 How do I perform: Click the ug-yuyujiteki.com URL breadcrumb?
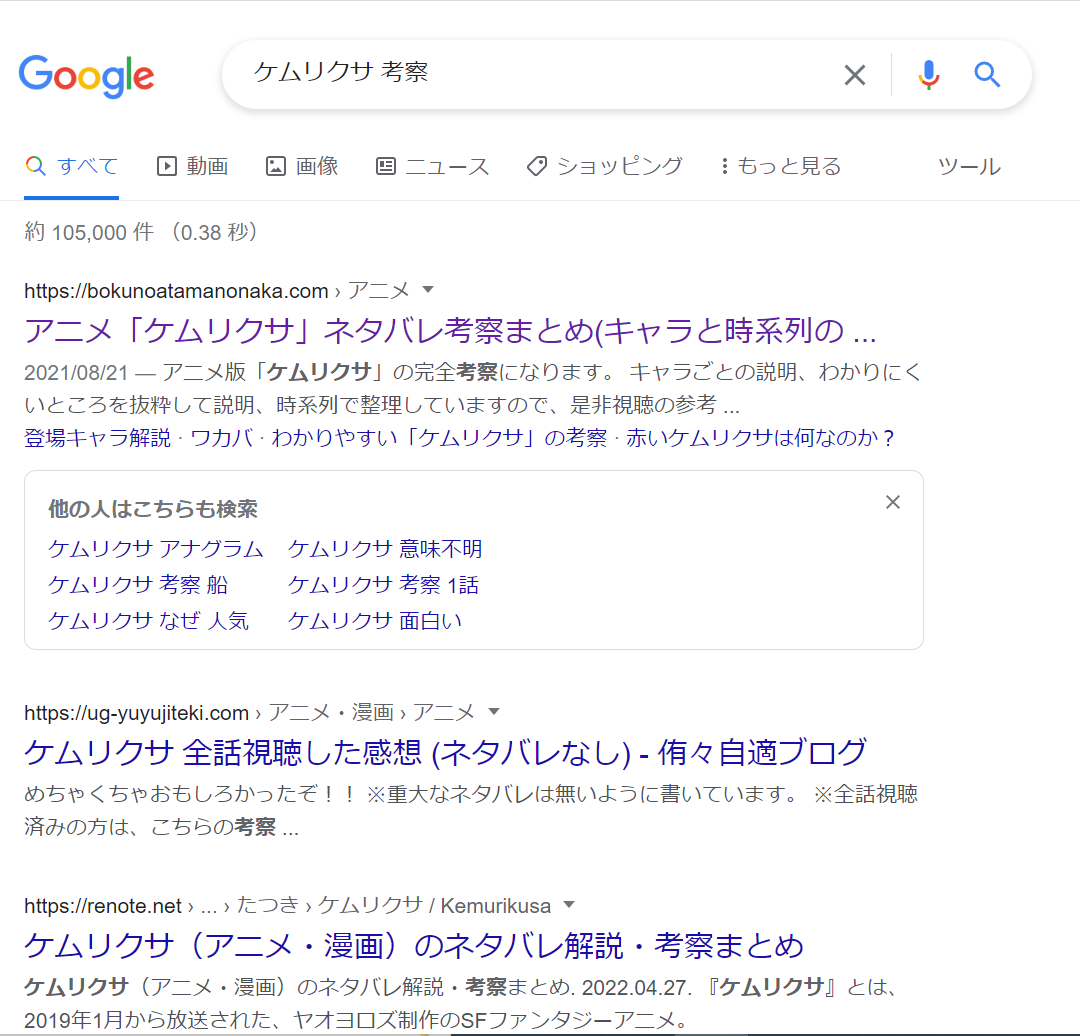(249, 712)
